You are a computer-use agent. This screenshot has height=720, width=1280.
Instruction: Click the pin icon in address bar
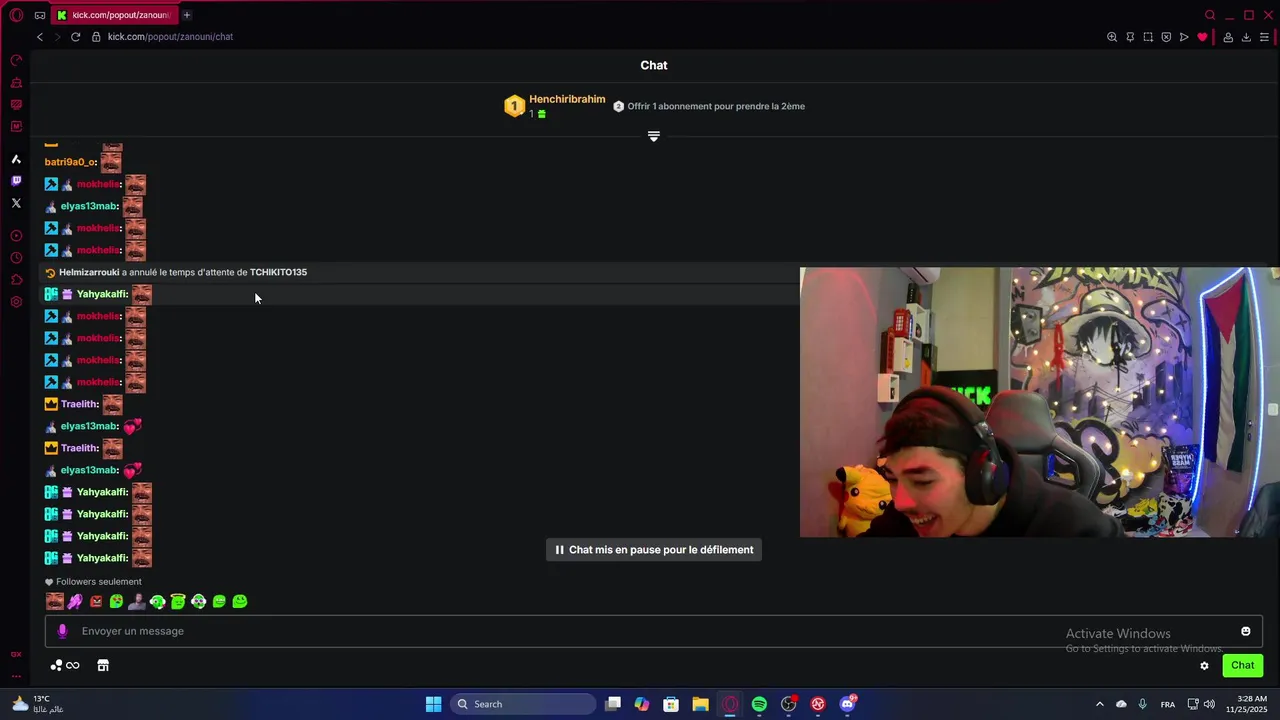tap(1130, 37)
